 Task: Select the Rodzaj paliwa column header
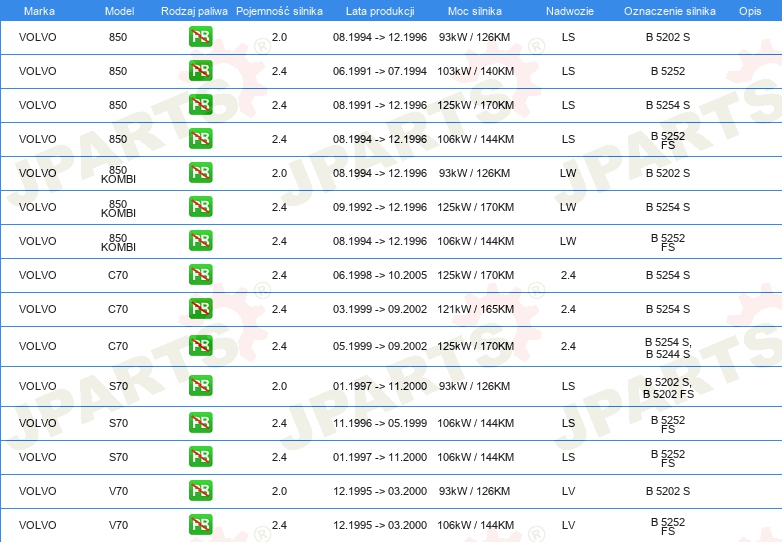pyautogui.click(x=194, y=11)
